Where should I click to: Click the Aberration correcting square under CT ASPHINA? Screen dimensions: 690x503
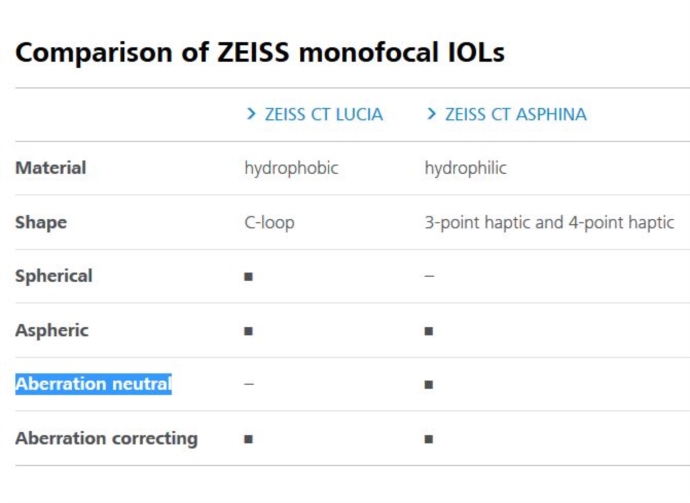click(x=429, y=439)
